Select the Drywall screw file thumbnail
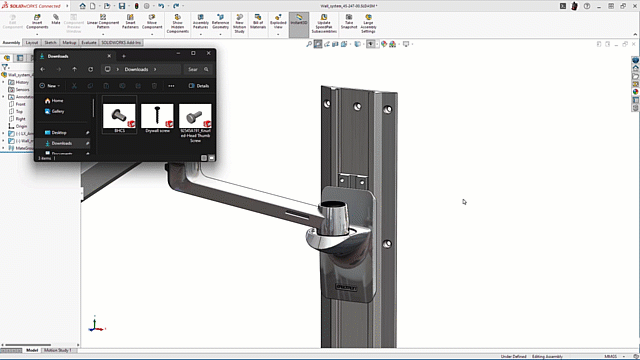The height and width of the screenshot is (360, 640). (157, 118)
